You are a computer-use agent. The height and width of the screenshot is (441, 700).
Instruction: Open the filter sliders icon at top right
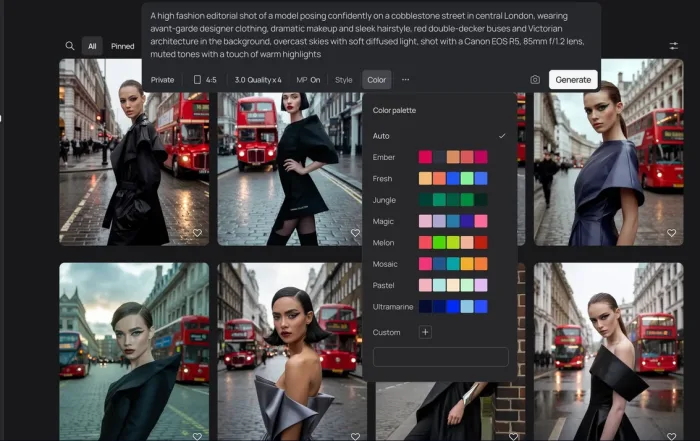674,46
